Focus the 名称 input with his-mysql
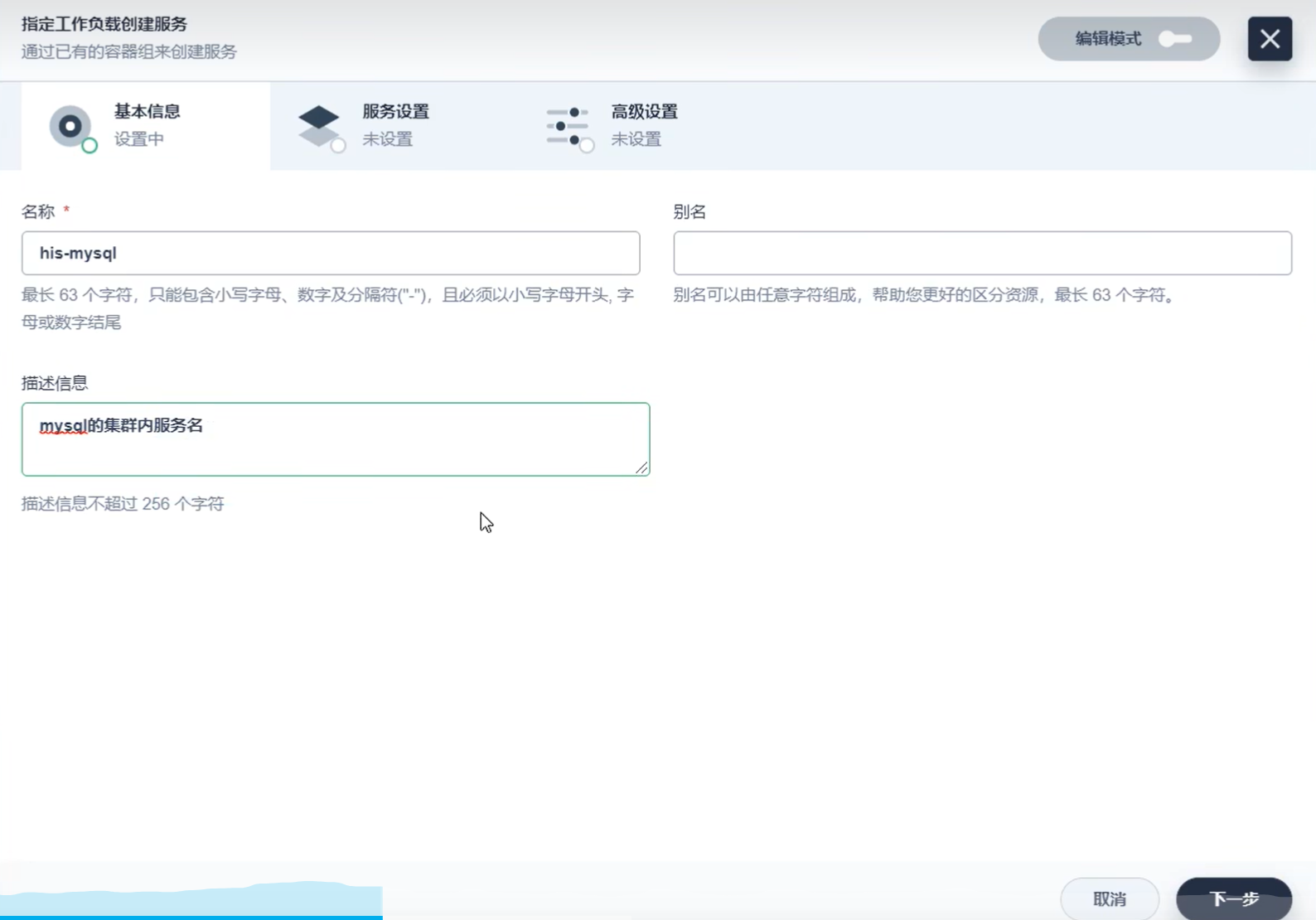This screenshot has height=920, width=1316. pyautogui.click(x=331, y=253)
